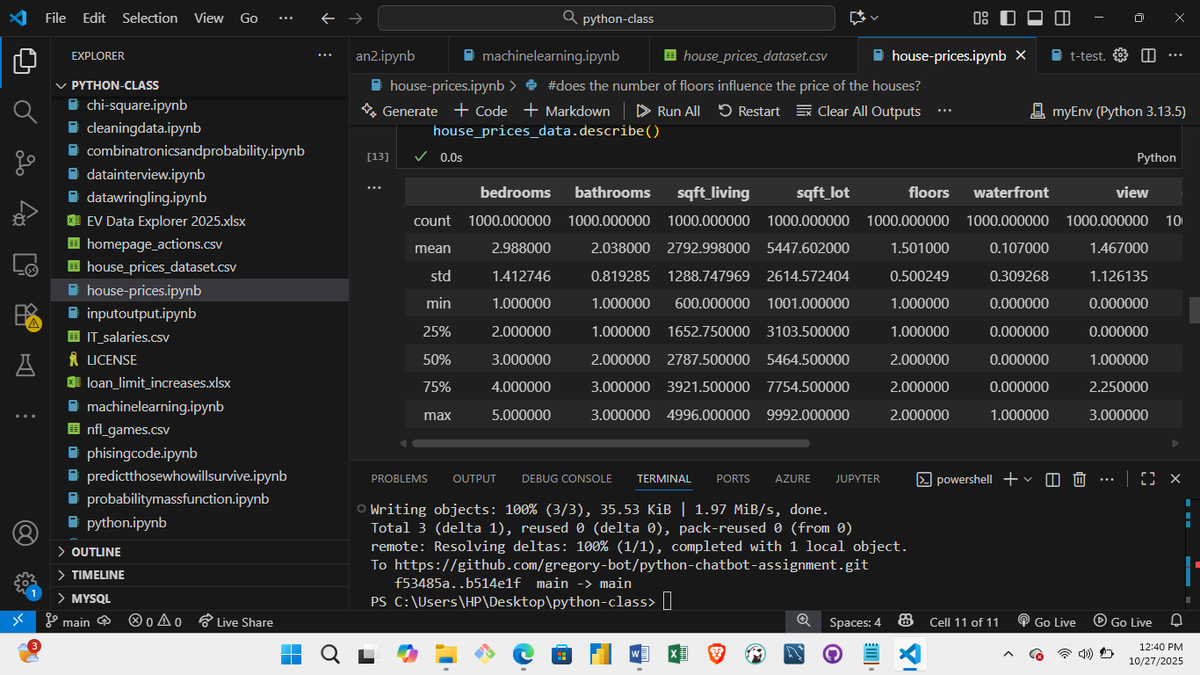Split the terminal panel
Screen dimensions: 1200x675
1053,479
